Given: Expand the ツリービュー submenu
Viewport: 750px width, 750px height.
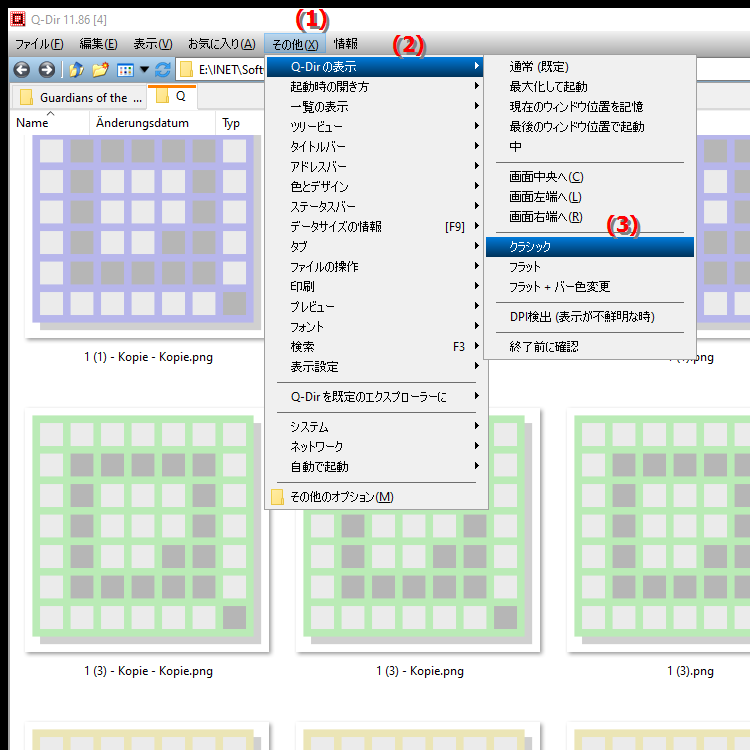Looking at the screenshot, I should pos(375,127).
